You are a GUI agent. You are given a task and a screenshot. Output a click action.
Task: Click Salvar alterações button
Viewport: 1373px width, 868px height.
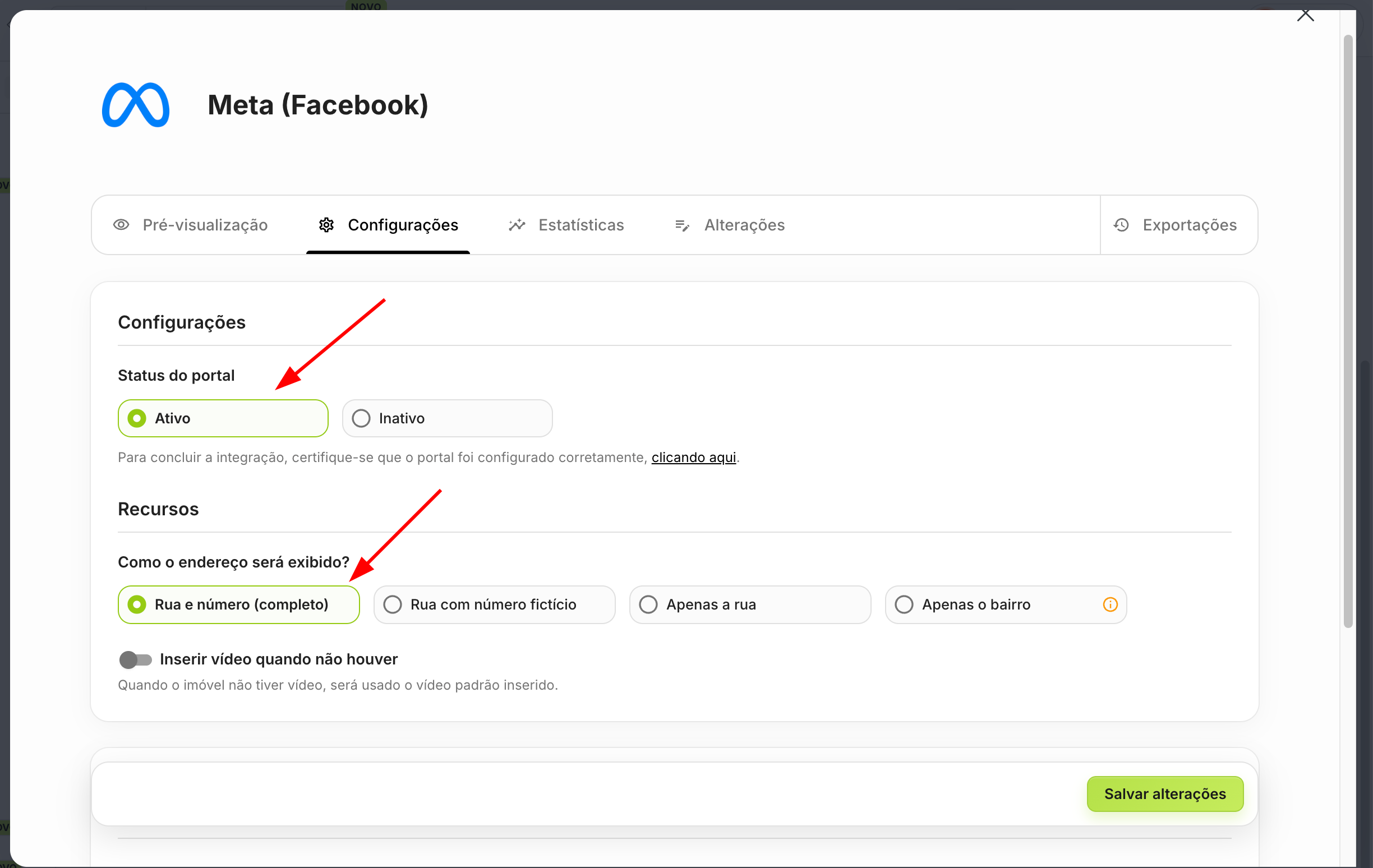click(1165, 793)
